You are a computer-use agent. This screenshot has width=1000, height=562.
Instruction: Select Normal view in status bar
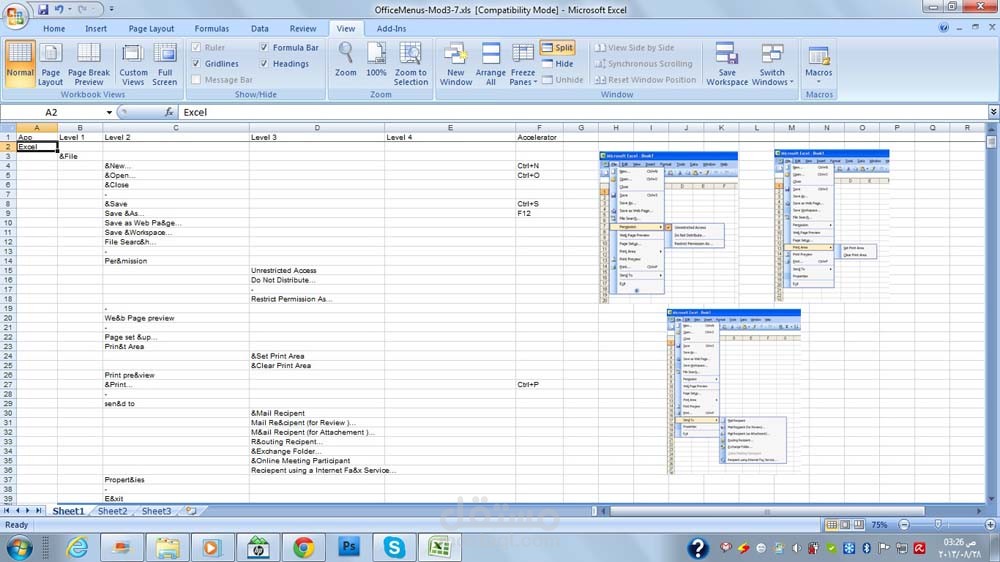[x=831, y=524]
